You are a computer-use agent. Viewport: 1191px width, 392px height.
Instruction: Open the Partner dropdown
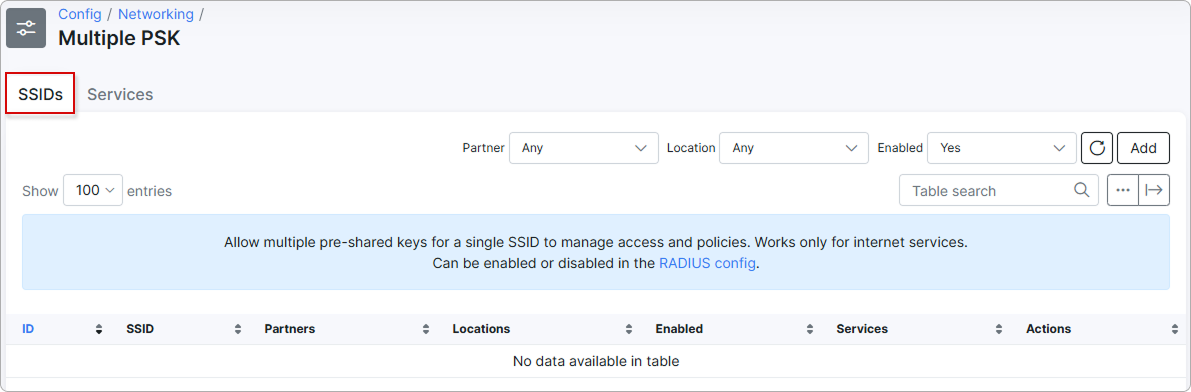click(x=583, y=148)
